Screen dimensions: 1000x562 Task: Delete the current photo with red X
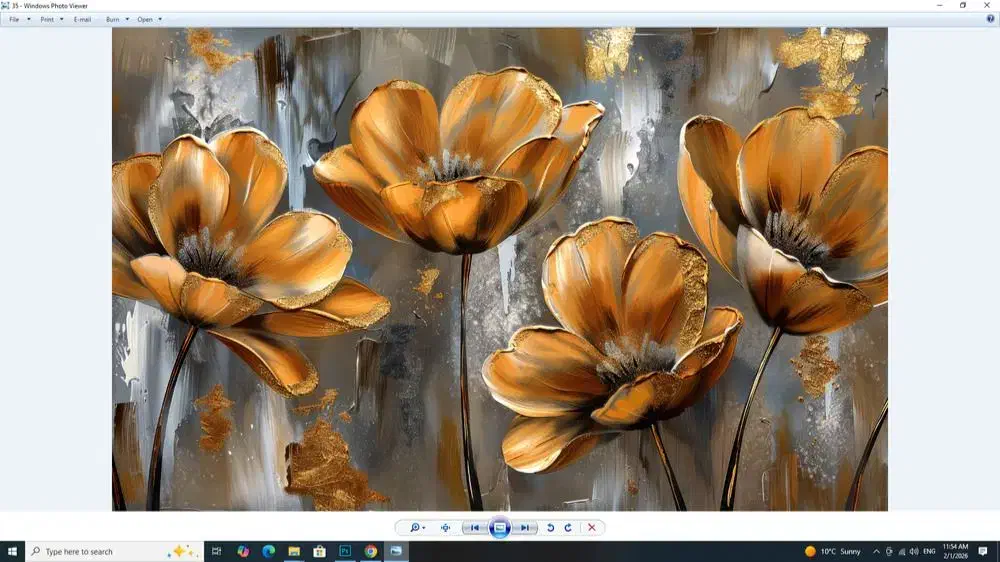click(592, 528)
